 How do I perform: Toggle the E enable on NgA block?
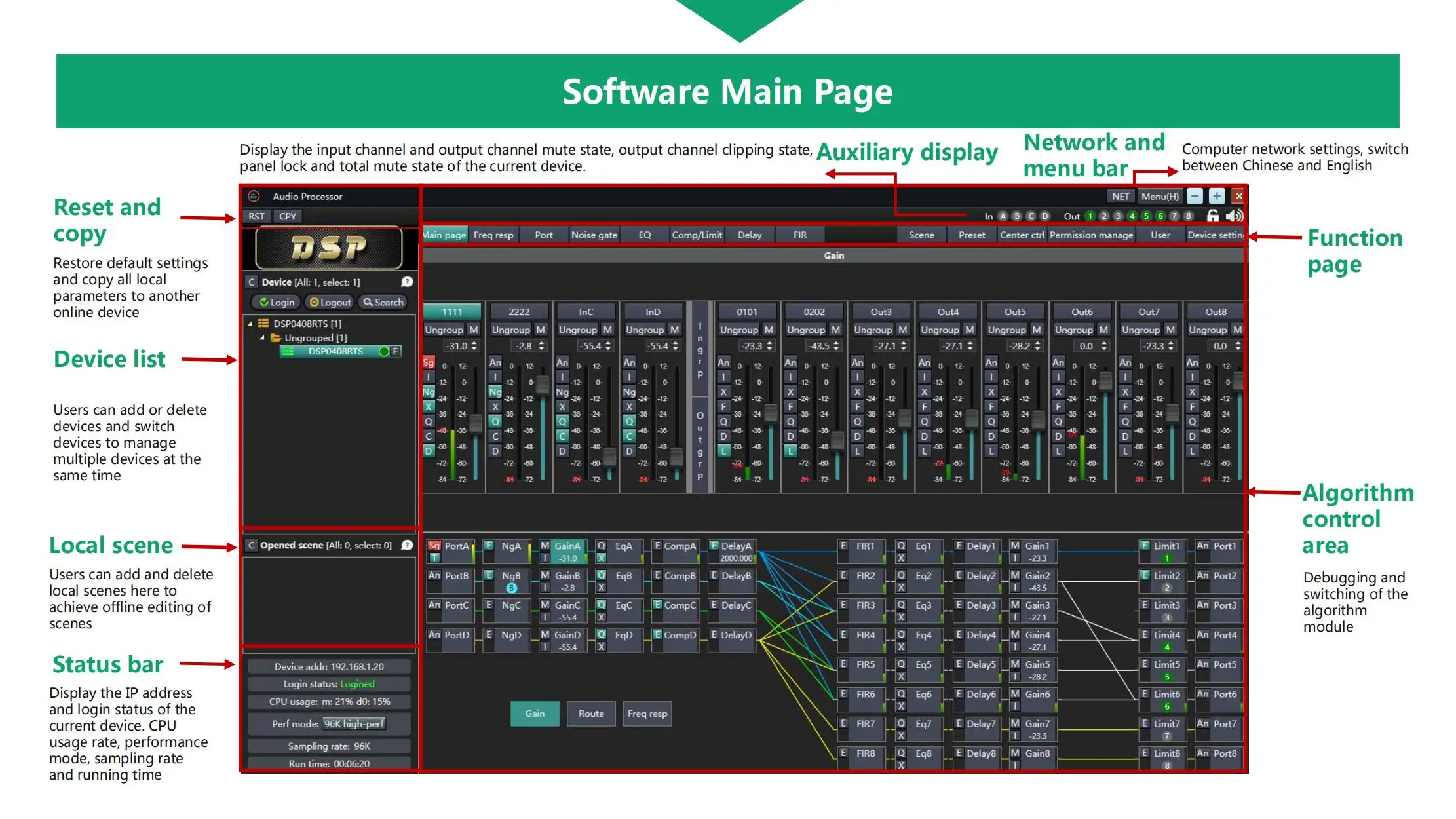pyautogui.click(x=489, y=545)
